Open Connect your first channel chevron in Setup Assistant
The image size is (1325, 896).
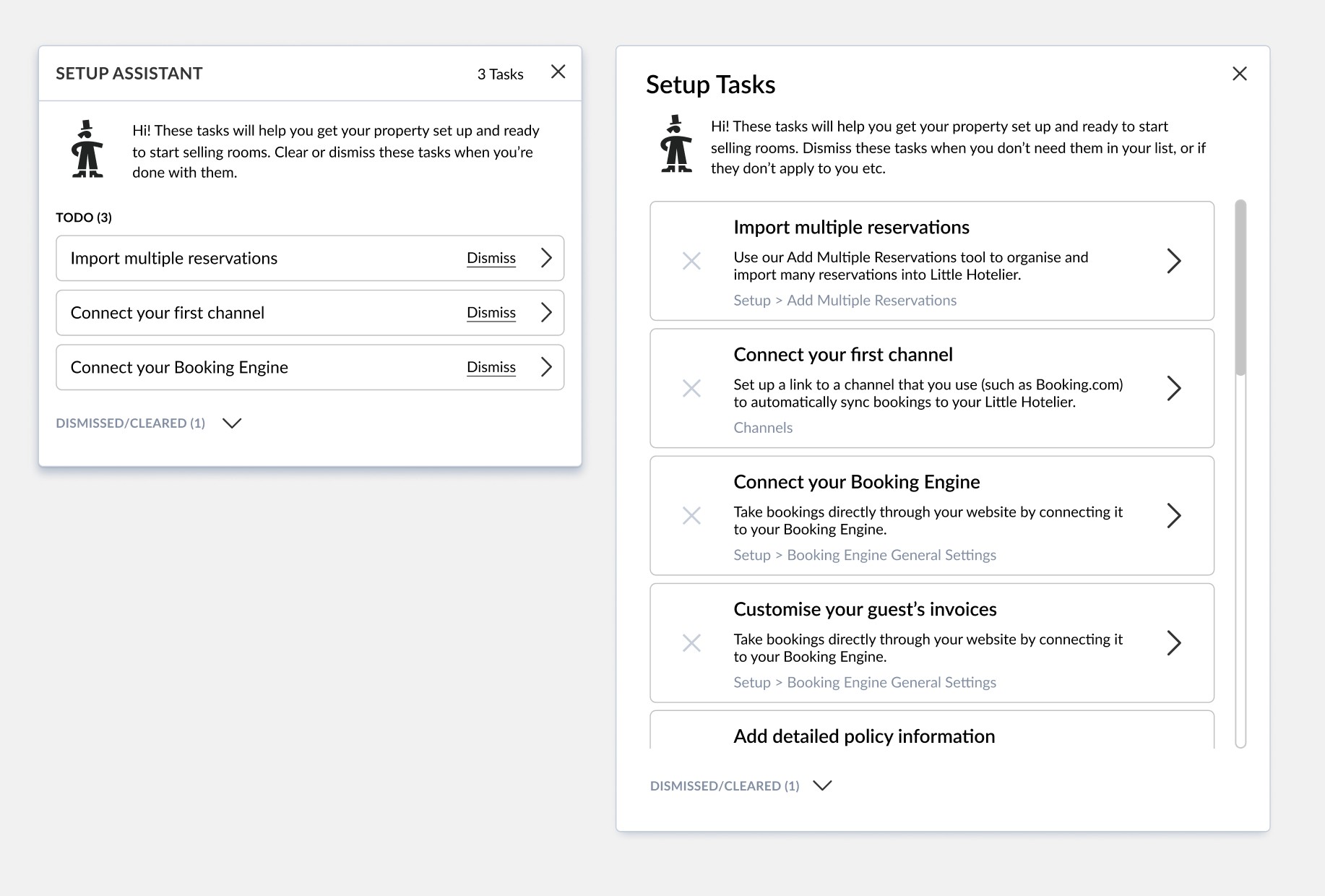point(546,313)
